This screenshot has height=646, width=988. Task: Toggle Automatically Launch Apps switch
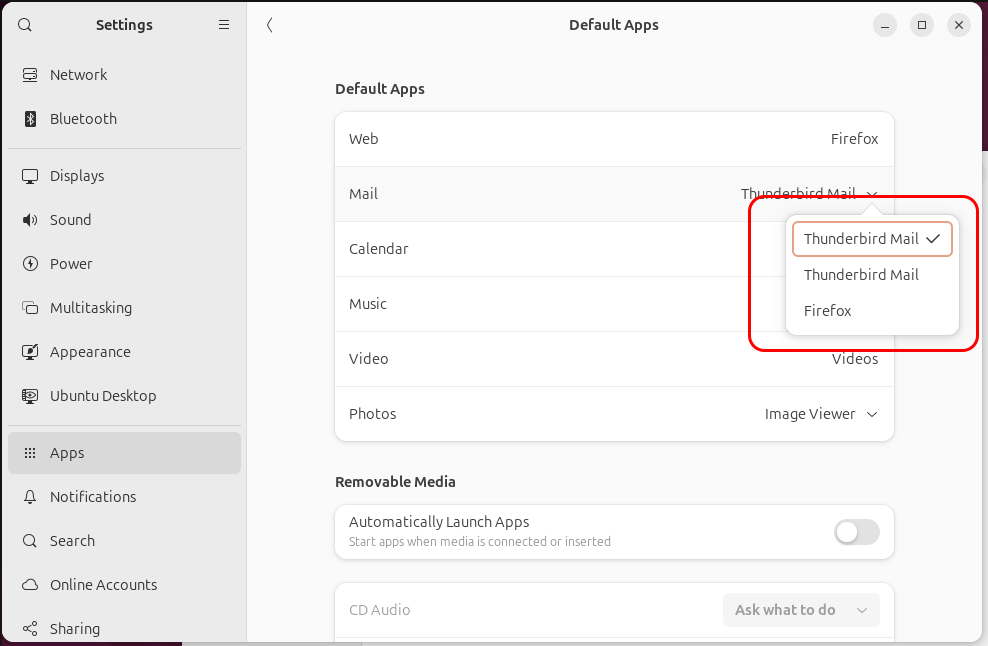tap(857, 532)
